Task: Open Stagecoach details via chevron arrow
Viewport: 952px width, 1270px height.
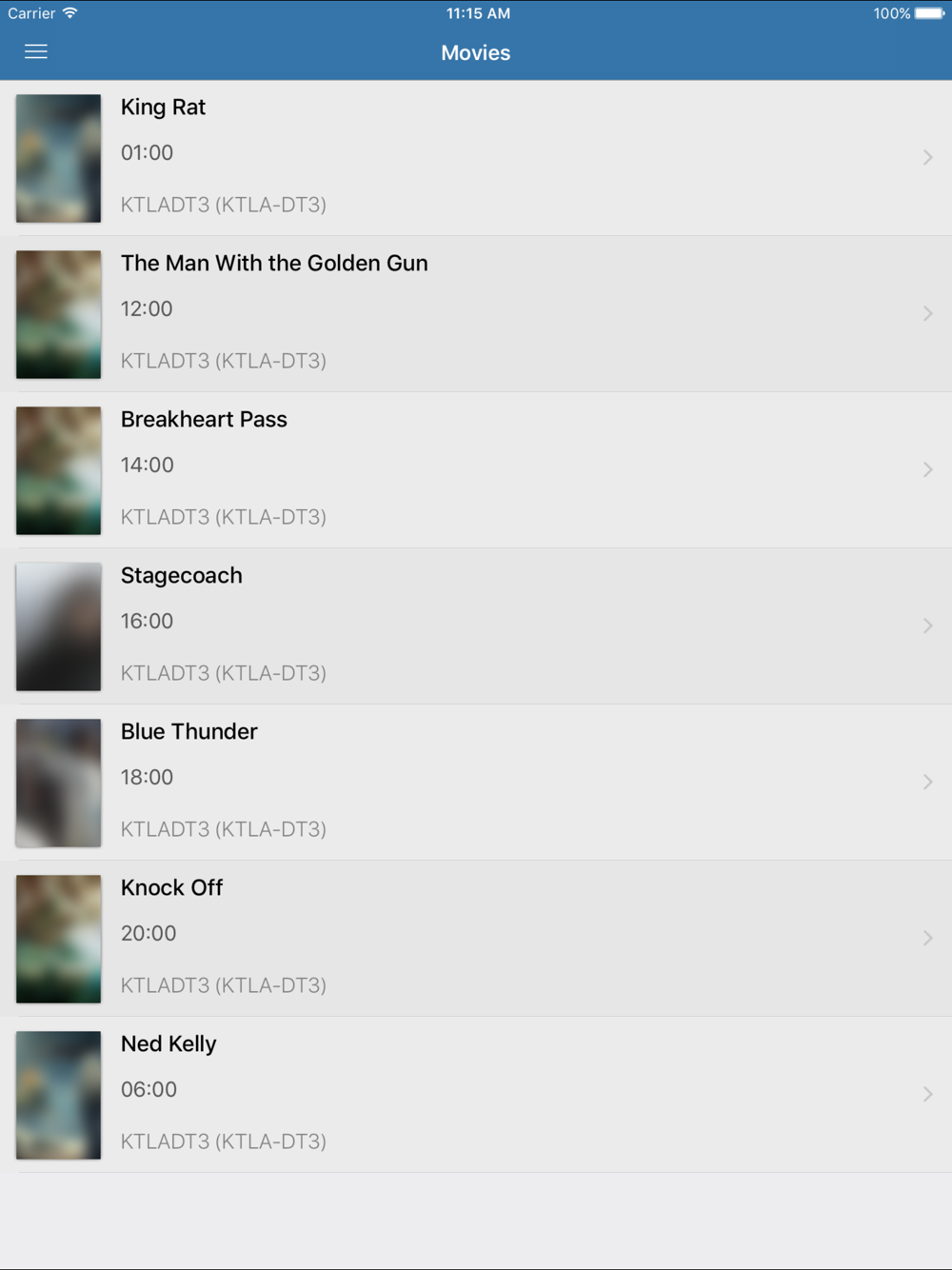Action: click(x=927, y=625)
